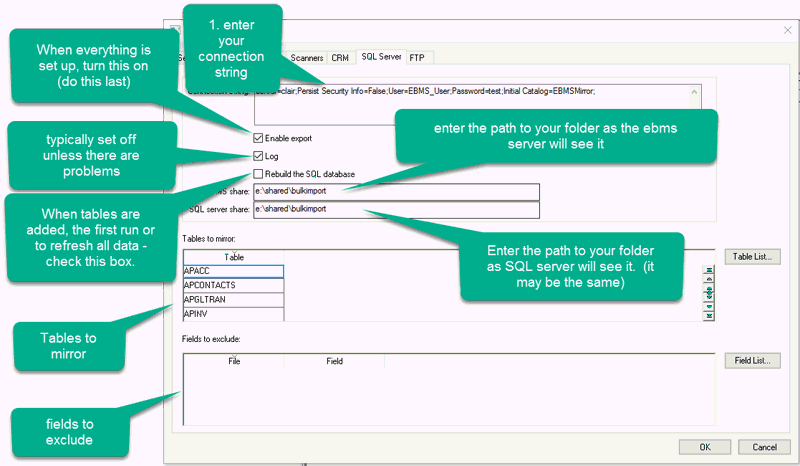Viewport: 800px width, 466px height.
Task: Jump to first row in tables navigator
Action: point(709,270)
